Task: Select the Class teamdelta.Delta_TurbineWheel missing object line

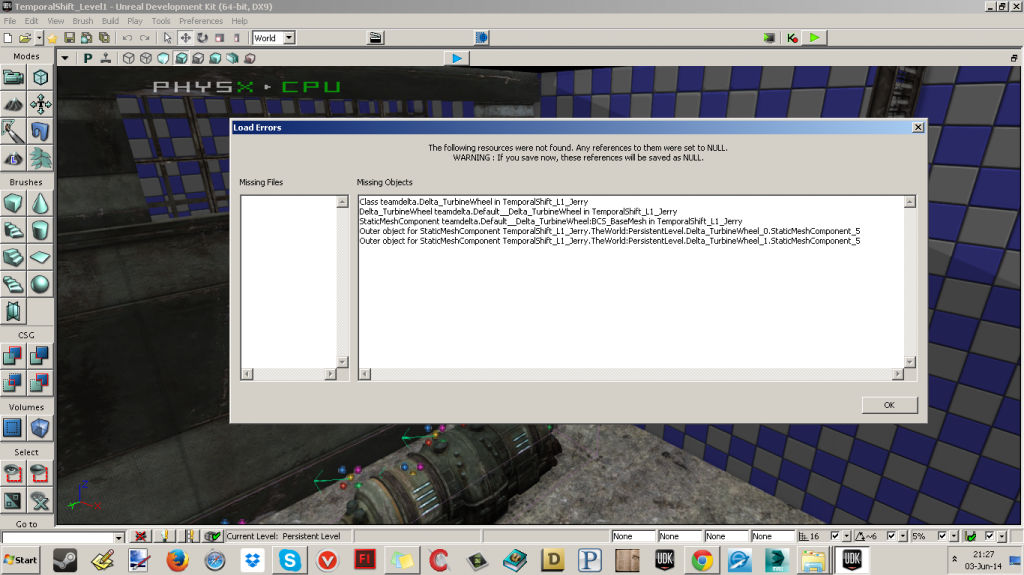Action: click(x=473, y=202)
